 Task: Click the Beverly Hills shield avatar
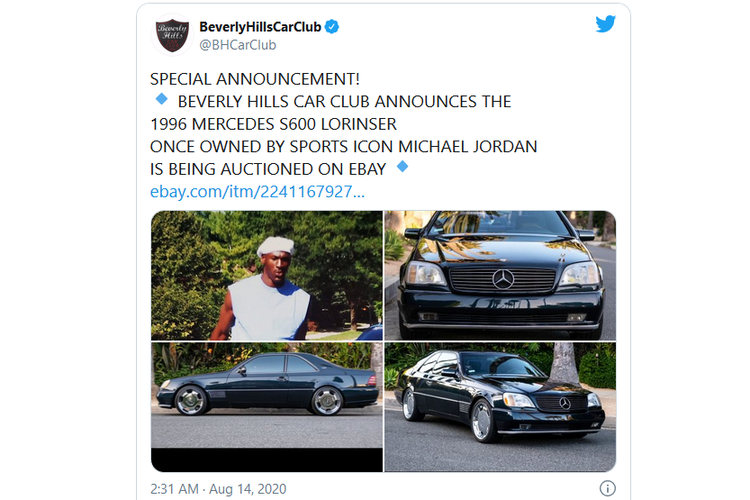173,35
